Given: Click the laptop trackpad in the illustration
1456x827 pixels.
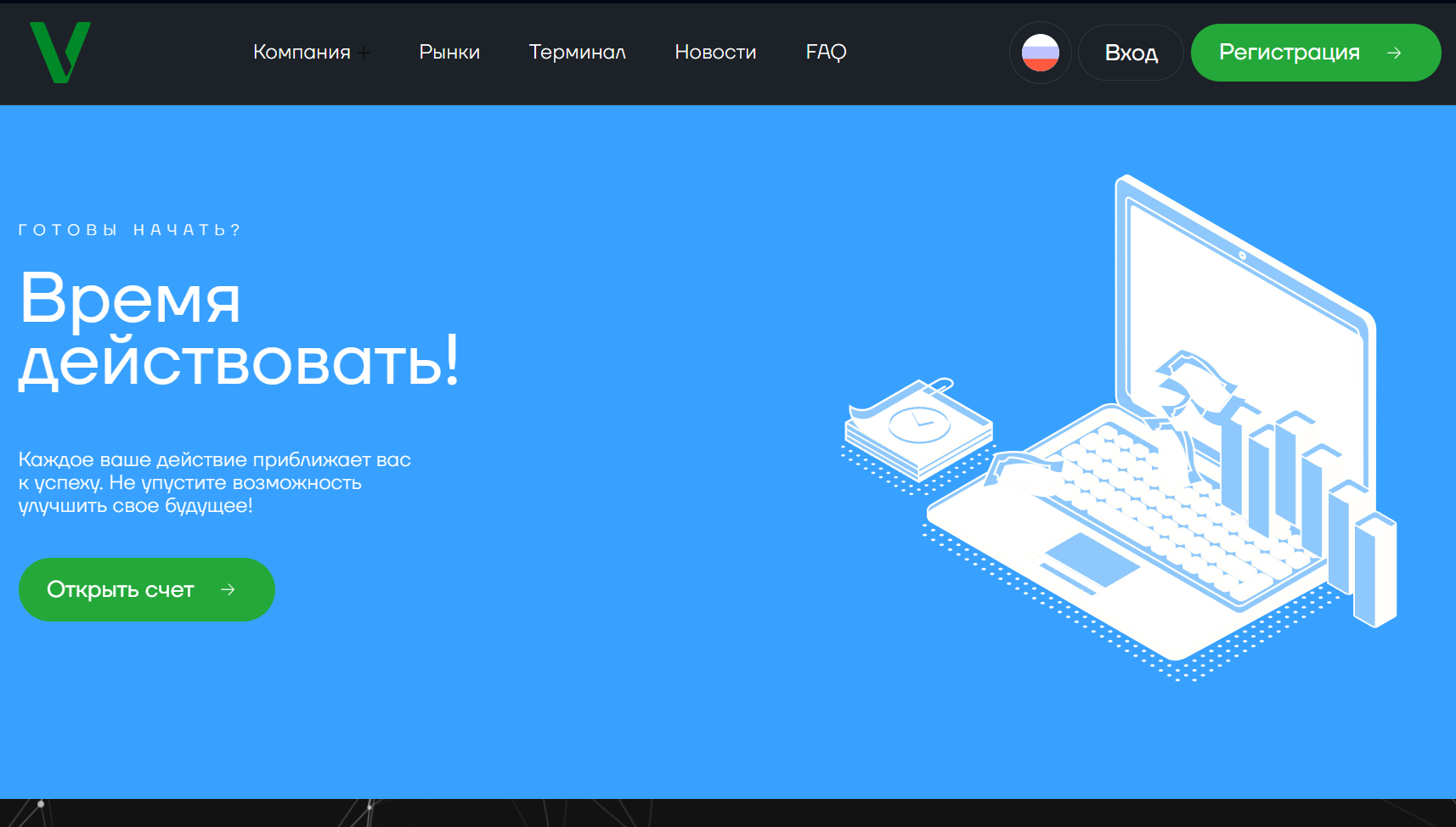Looking at the screenshot, I should coord(1092,560).
